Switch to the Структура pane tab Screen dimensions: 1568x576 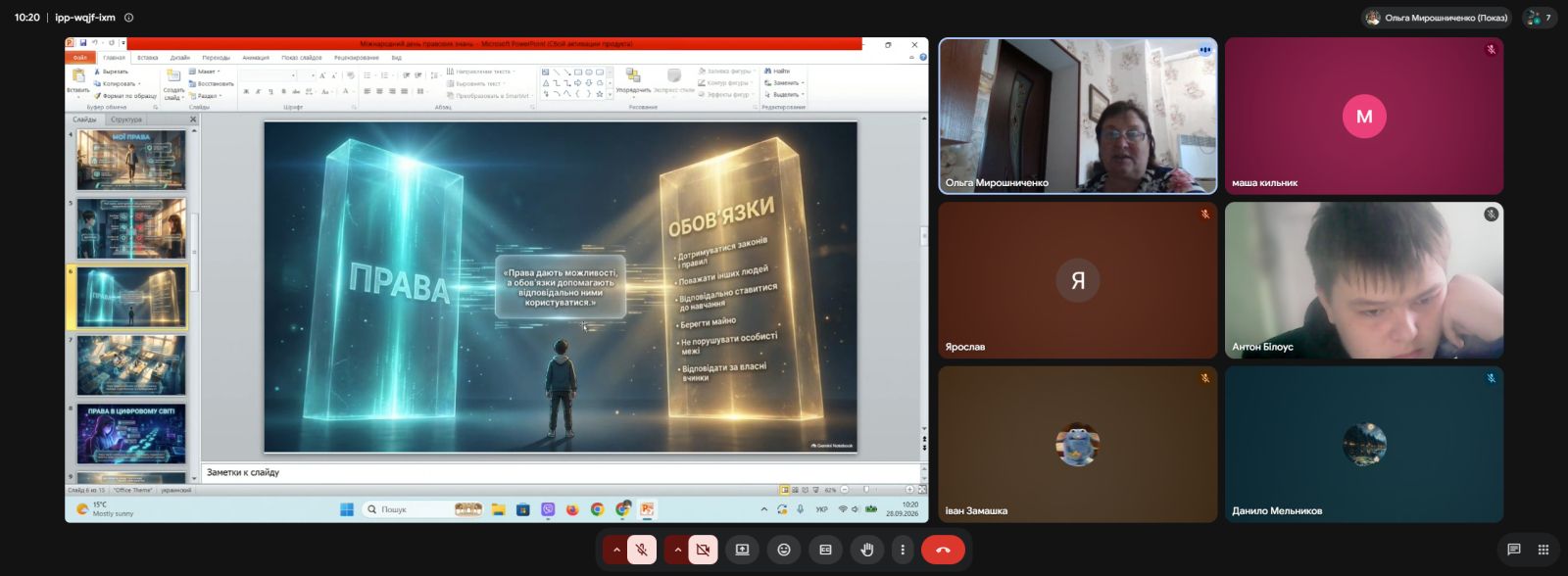126,120
